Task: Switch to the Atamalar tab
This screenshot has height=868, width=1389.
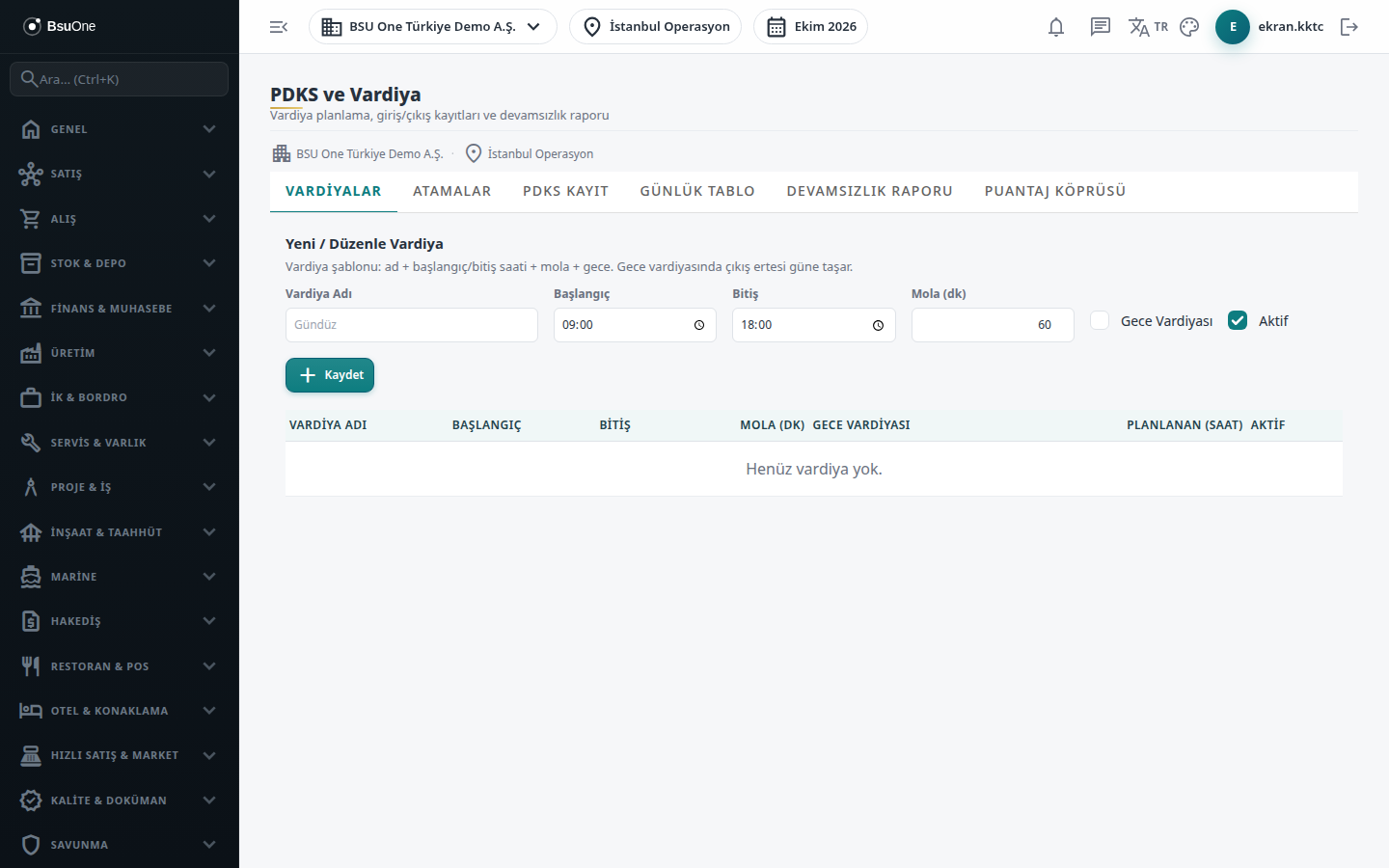Action: click(452, 191)
